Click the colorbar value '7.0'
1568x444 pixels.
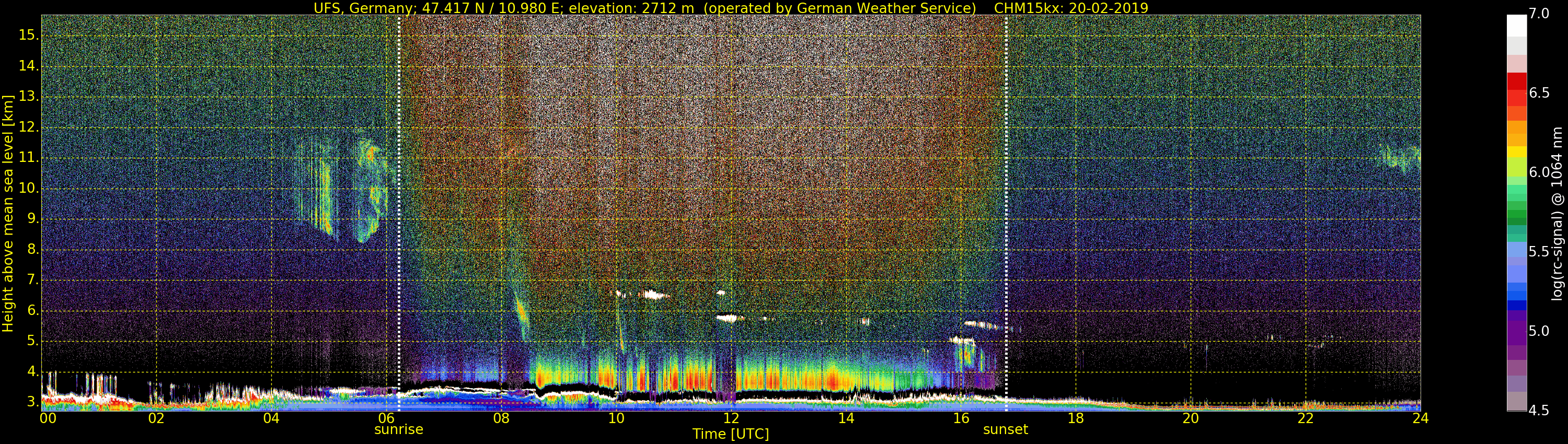tap(1539, 14)
